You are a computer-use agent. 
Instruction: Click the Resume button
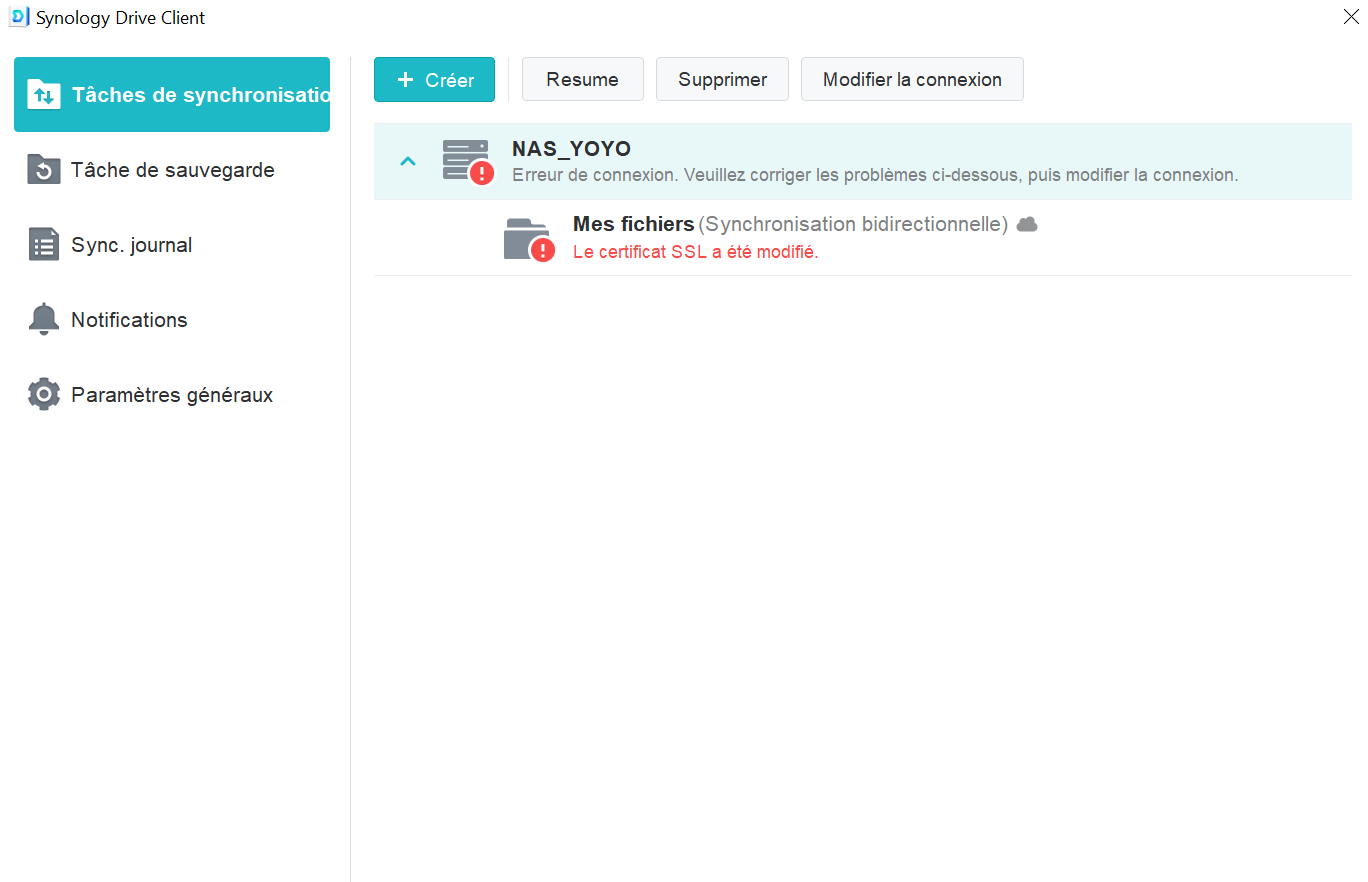click(583, 80)
